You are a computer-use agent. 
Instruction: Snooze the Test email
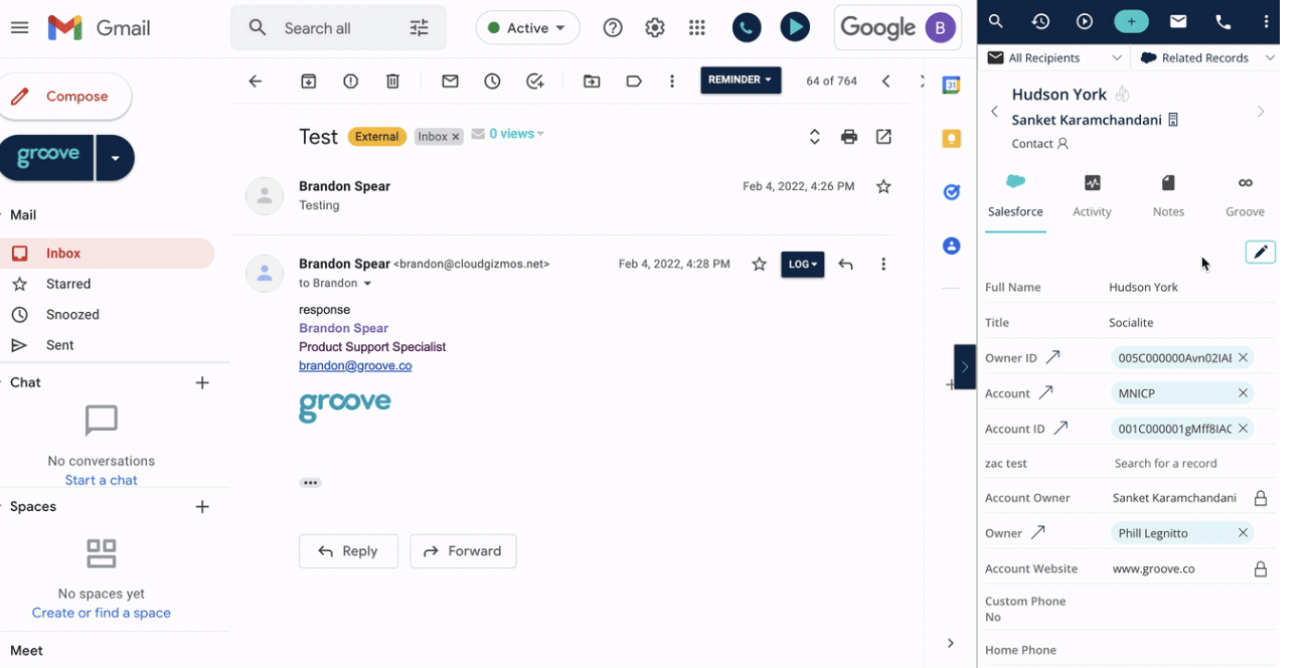[x=492, y=80]
